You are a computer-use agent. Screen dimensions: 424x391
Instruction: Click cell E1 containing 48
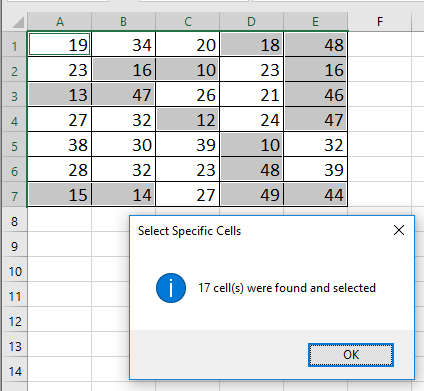pyautogui.click(x=316, y=44)
